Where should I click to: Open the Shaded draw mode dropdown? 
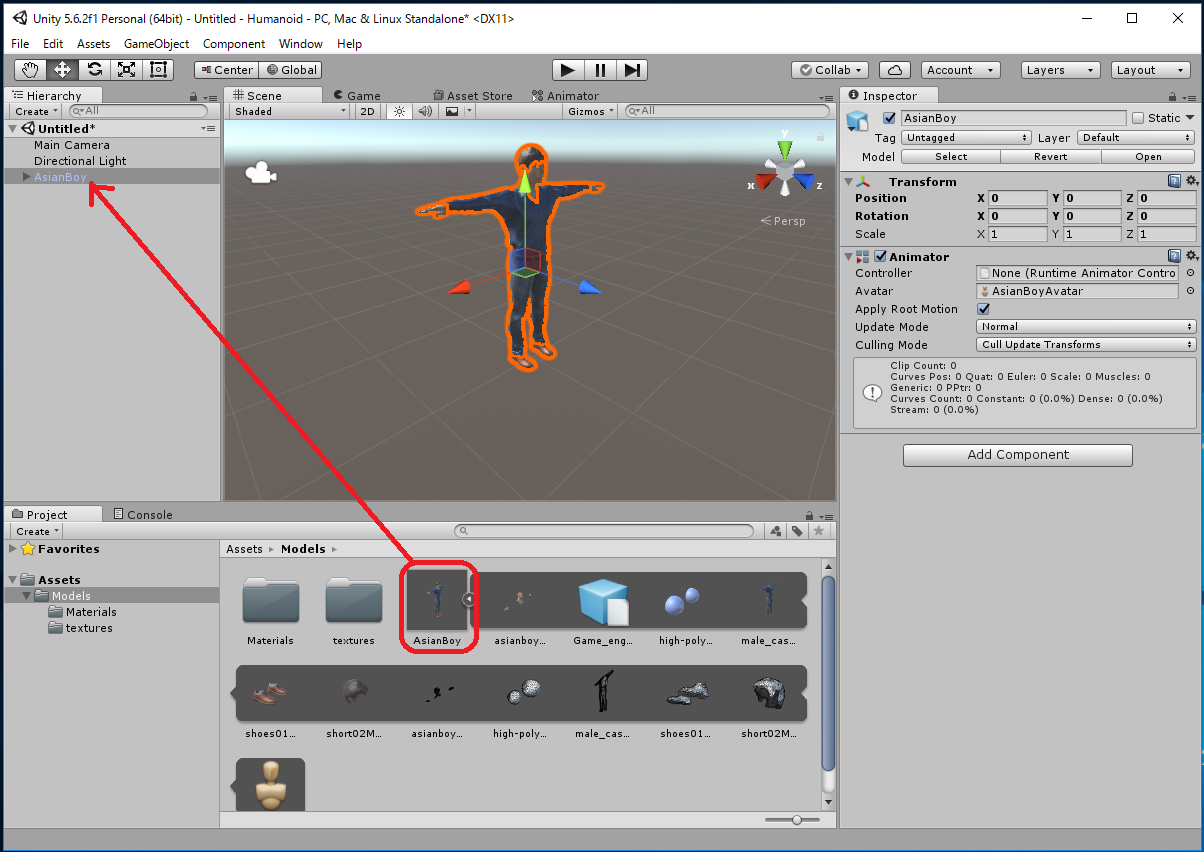tap(289, 112)
